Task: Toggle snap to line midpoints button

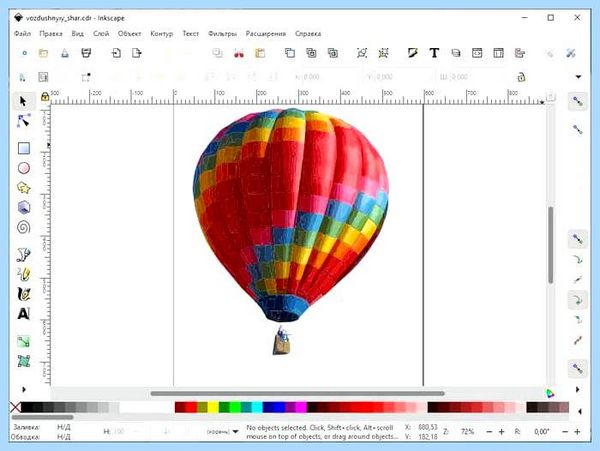Action: [577, 340]
